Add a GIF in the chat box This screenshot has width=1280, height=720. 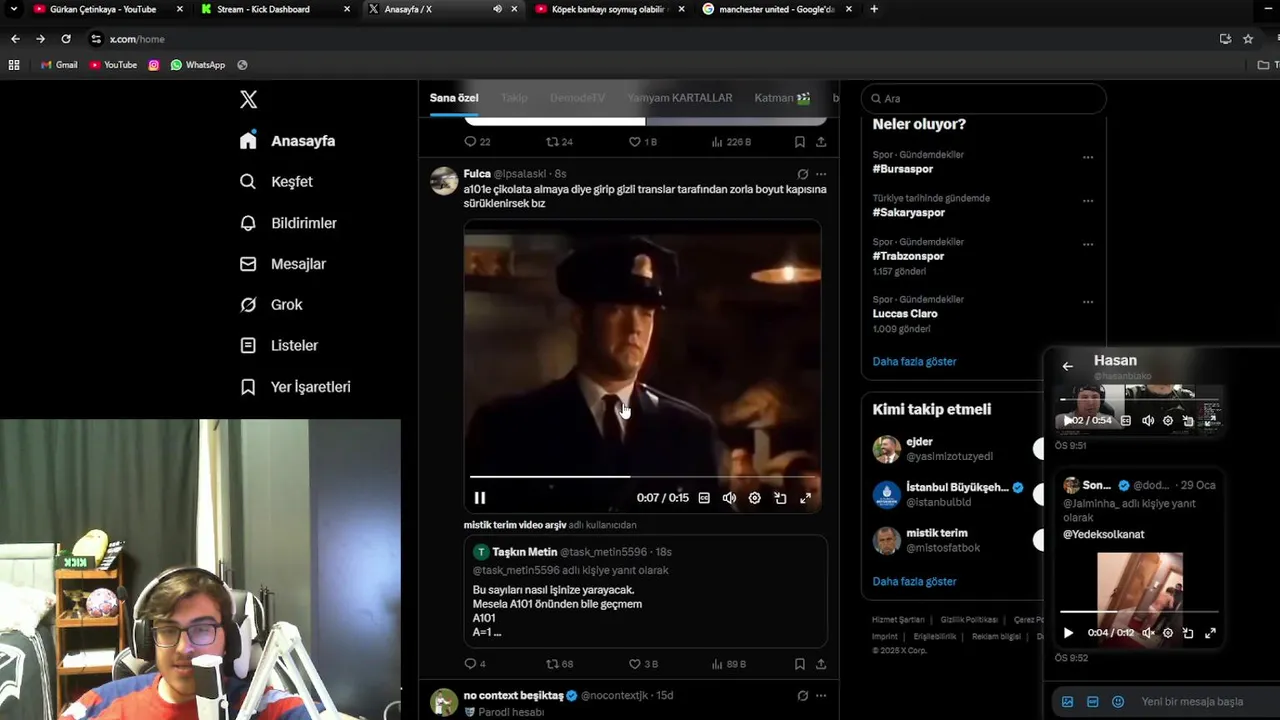1092,702
